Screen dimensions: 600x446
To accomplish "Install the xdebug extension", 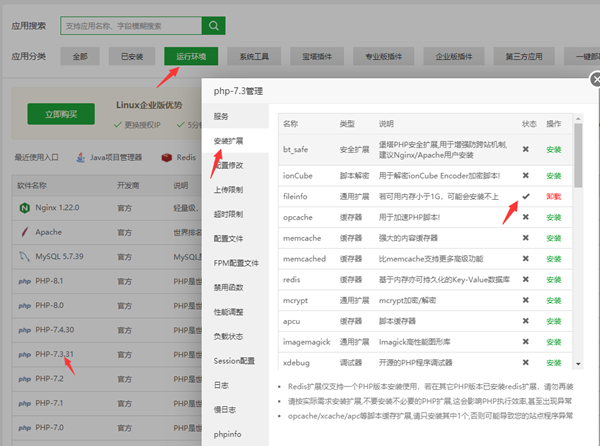I will click(x=554, y=363).
